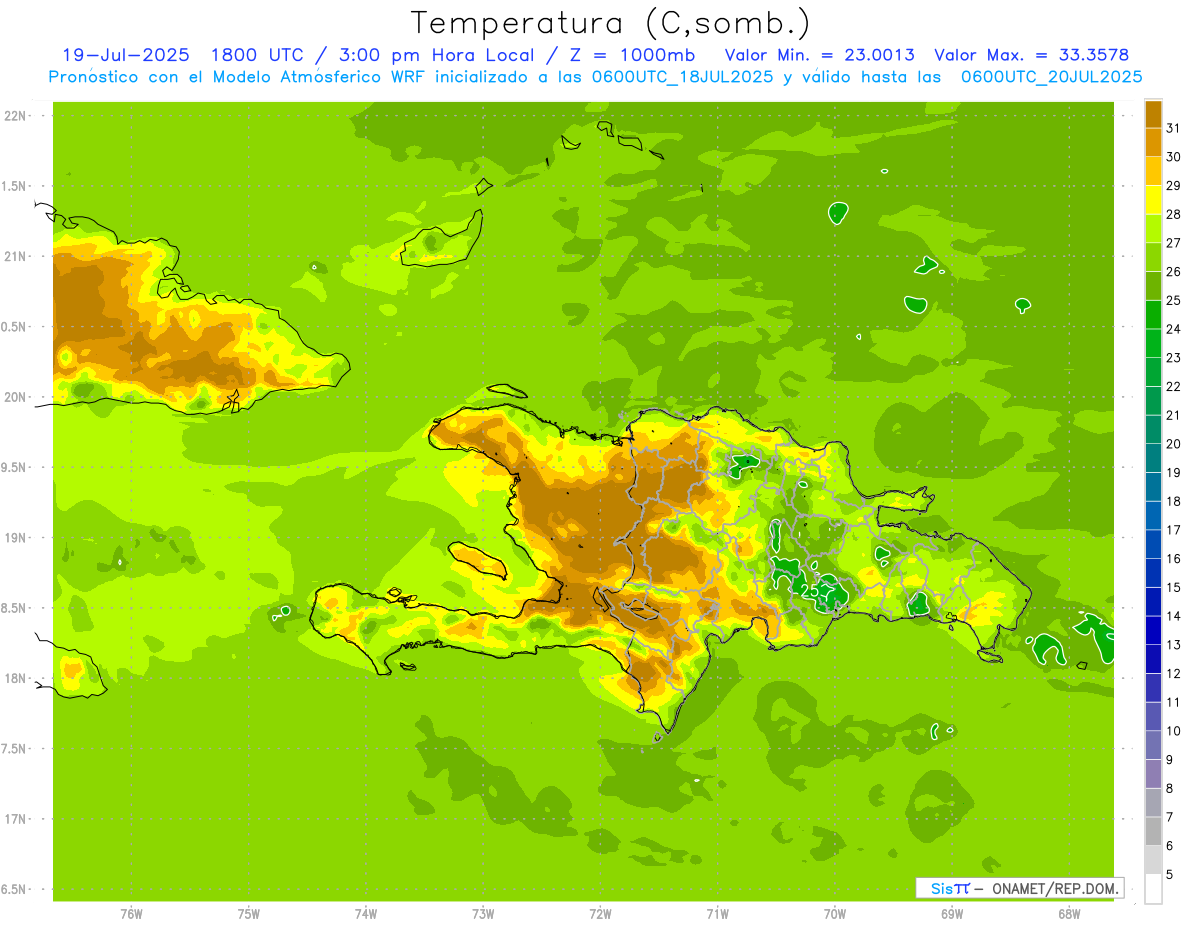Image resolution: width=1200 pixels, height=927 pixels.
Task: Click the '76W' longitude label
Action: (131, 914)
